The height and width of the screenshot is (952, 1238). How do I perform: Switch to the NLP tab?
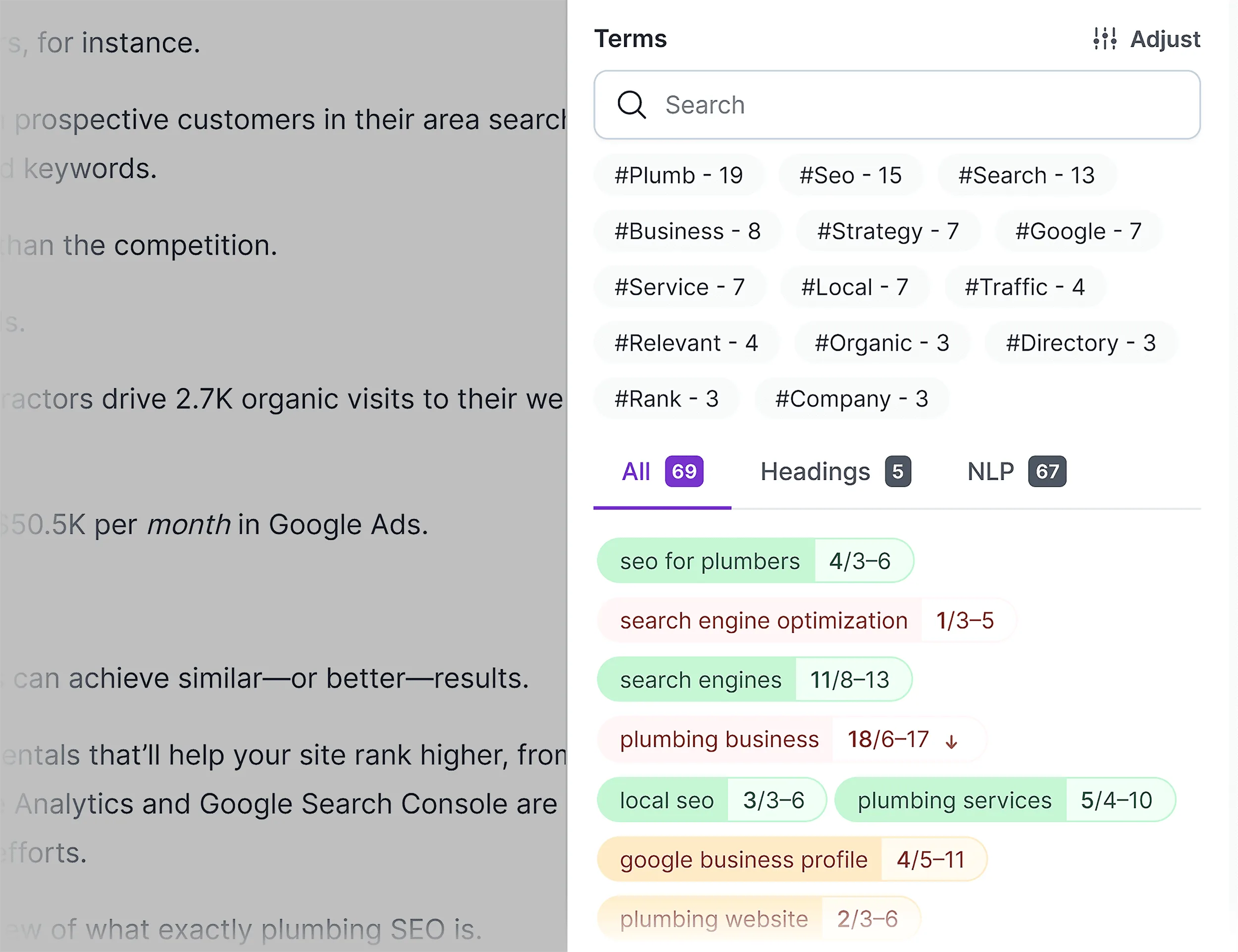click(x=990, y=472)
